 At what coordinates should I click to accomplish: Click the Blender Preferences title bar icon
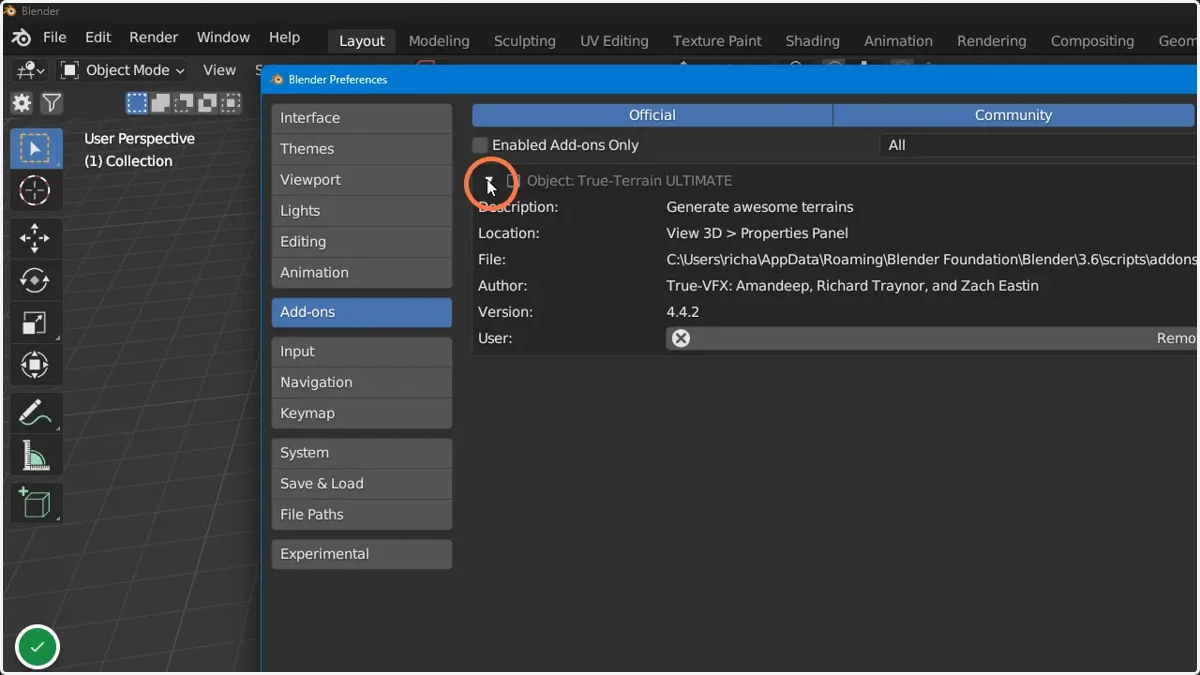[277, 79]
